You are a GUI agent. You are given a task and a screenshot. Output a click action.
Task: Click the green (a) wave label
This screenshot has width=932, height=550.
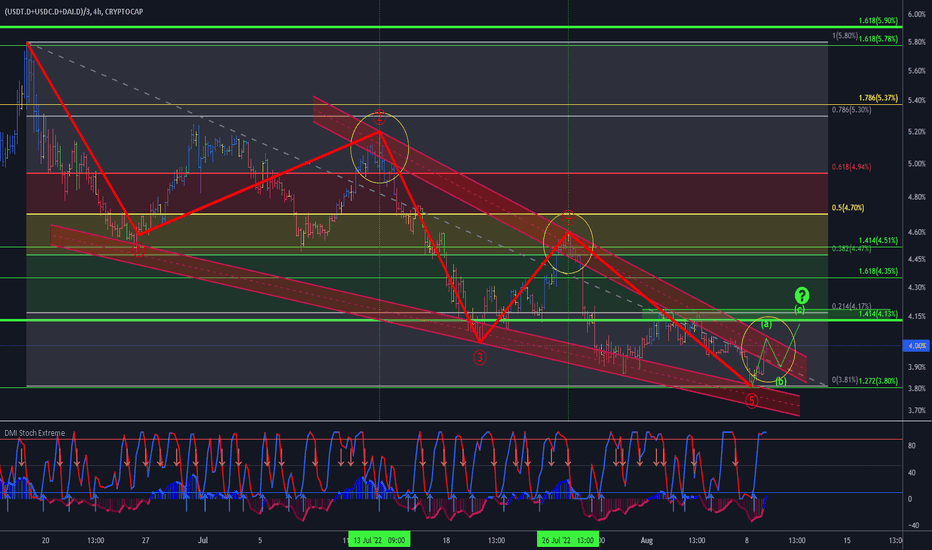click(766, 324)
